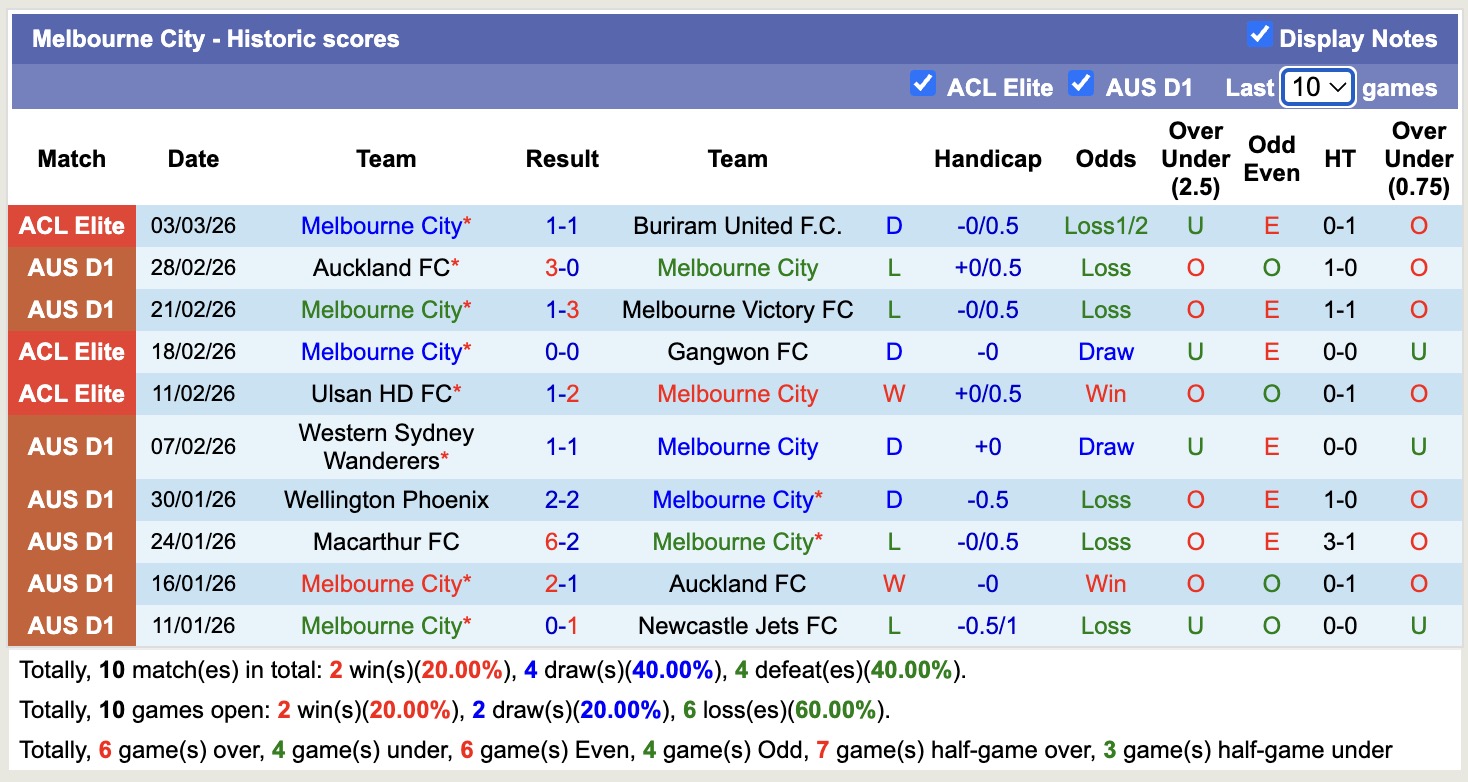Uncheck the AUS D1 filter checkbox

click(1081, 85)
